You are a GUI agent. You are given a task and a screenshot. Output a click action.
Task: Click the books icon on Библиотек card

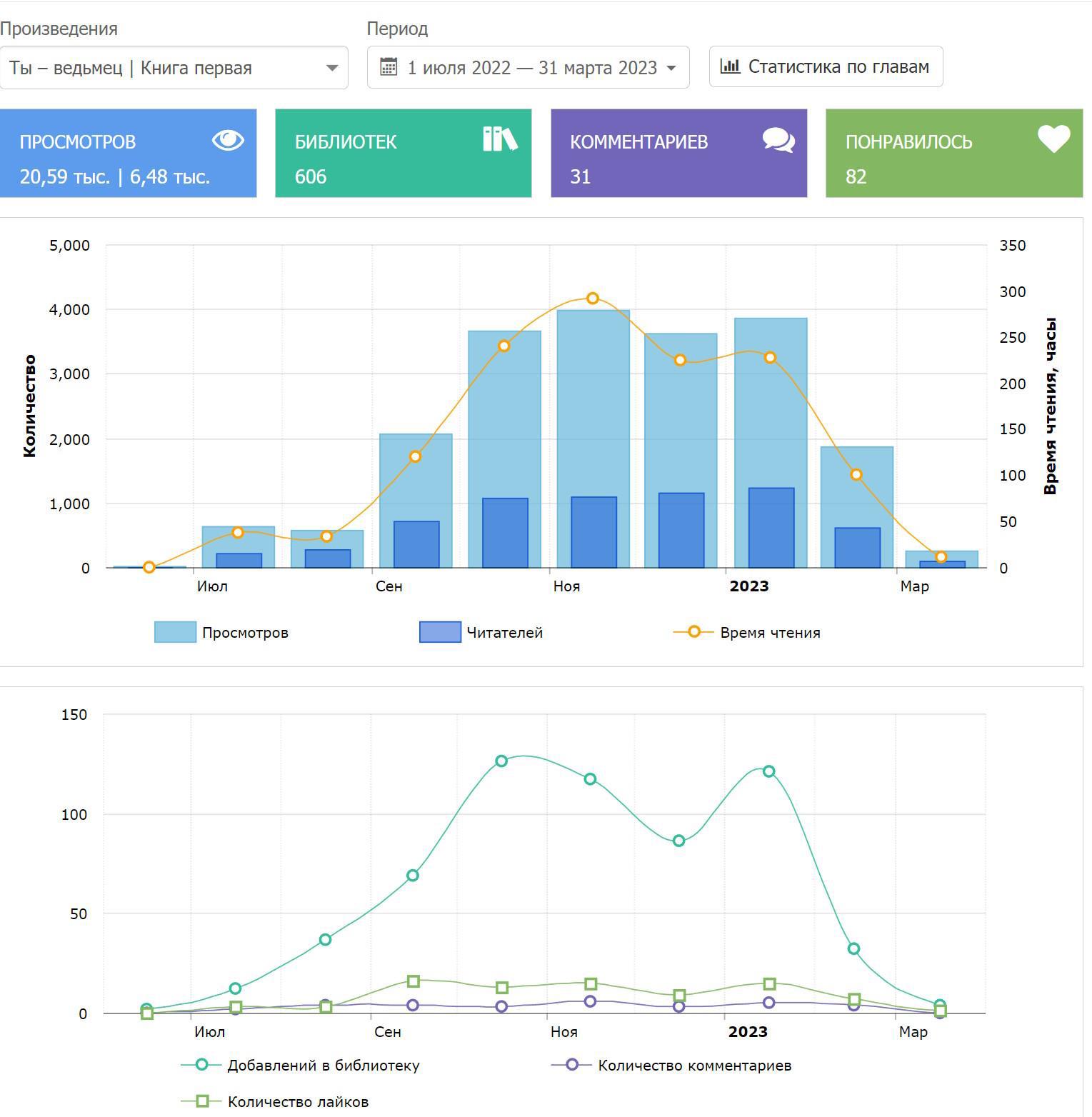(499, 139)
